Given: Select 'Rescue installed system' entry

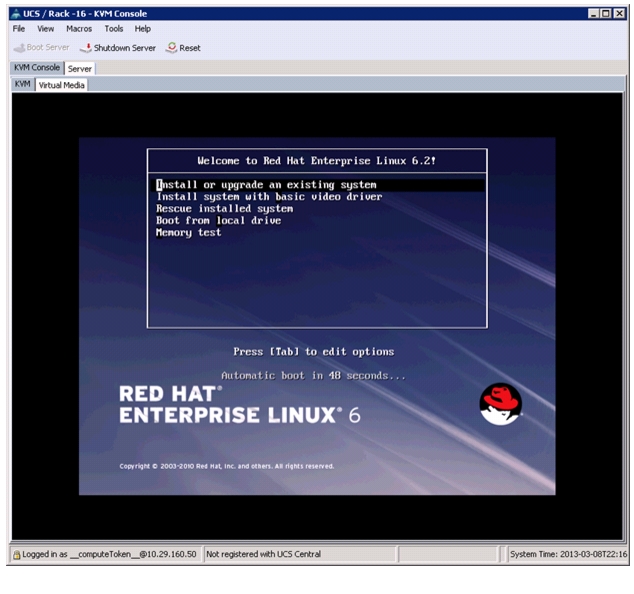Looking at the screenshot, I should coord(224,209).
